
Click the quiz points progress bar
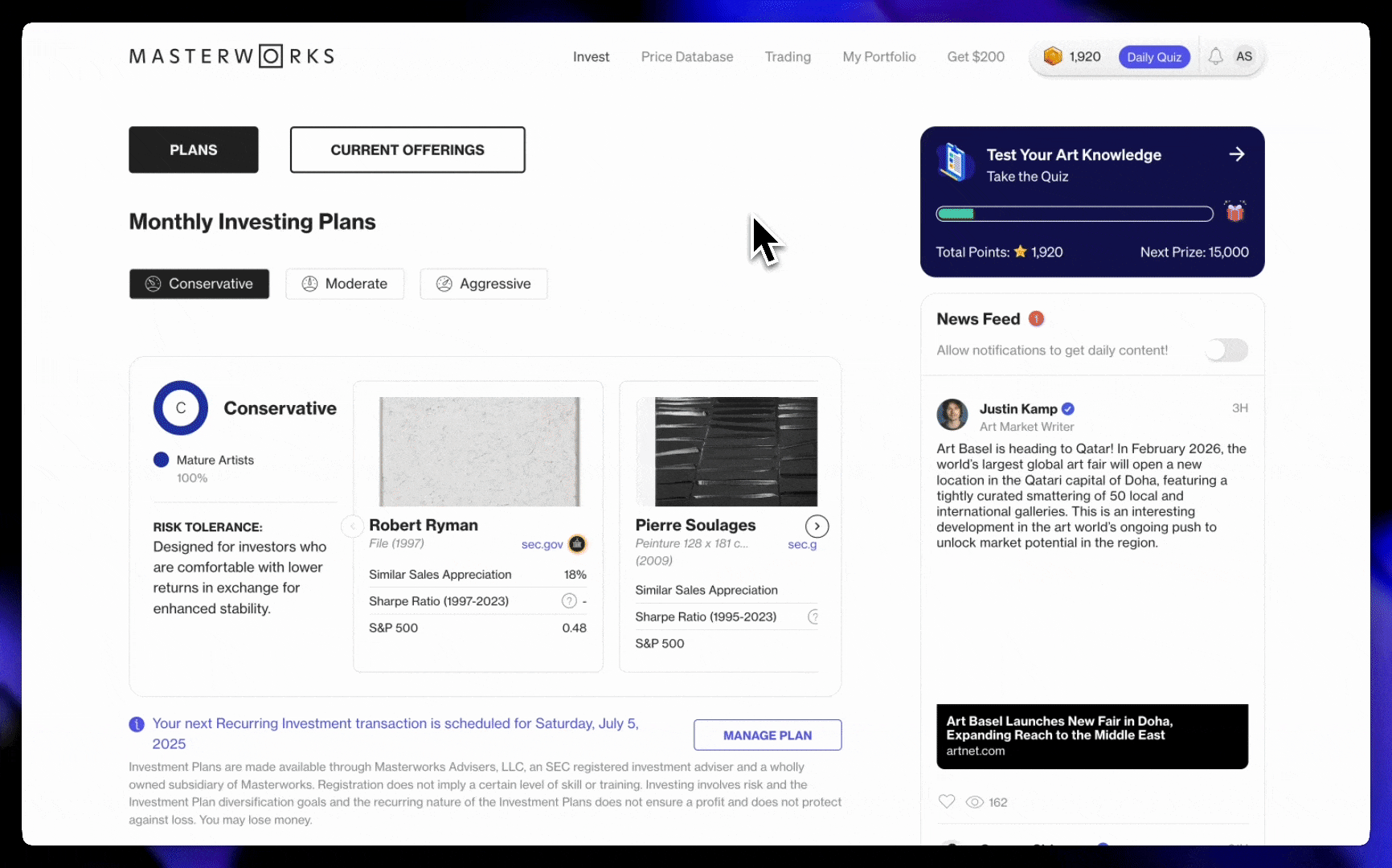click(x=1075, y=214)
